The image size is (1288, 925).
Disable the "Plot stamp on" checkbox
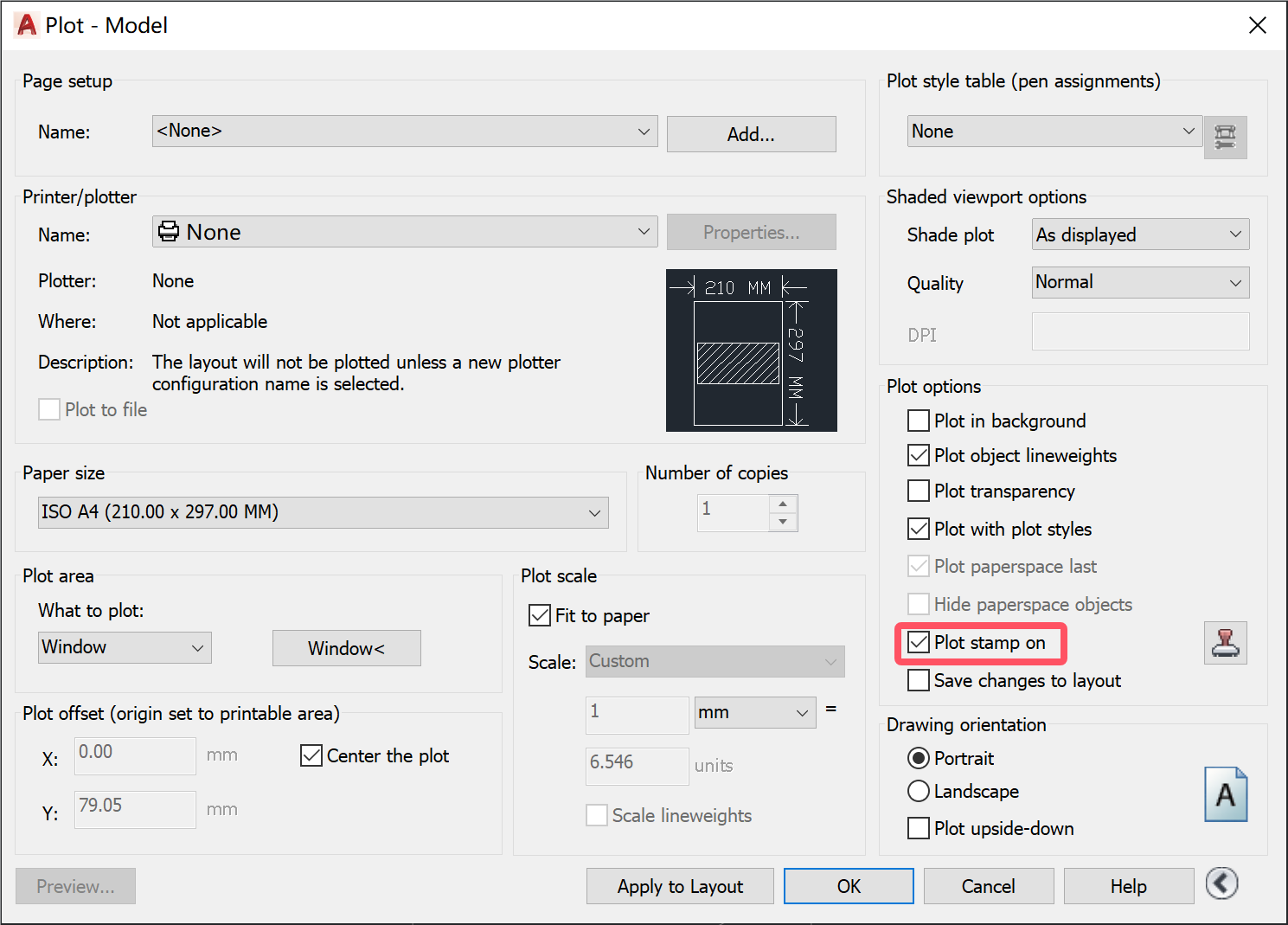point(919,642)
